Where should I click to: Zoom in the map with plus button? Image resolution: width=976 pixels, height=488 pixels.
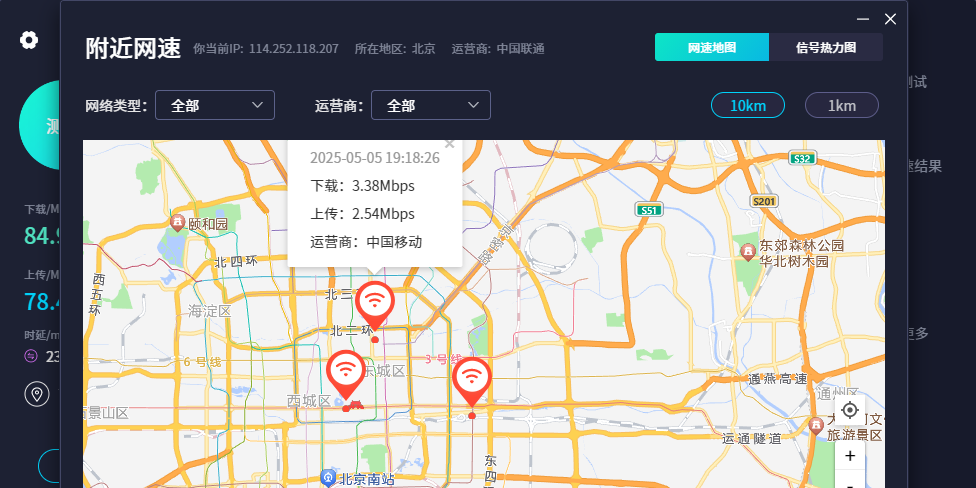point(850,456)
